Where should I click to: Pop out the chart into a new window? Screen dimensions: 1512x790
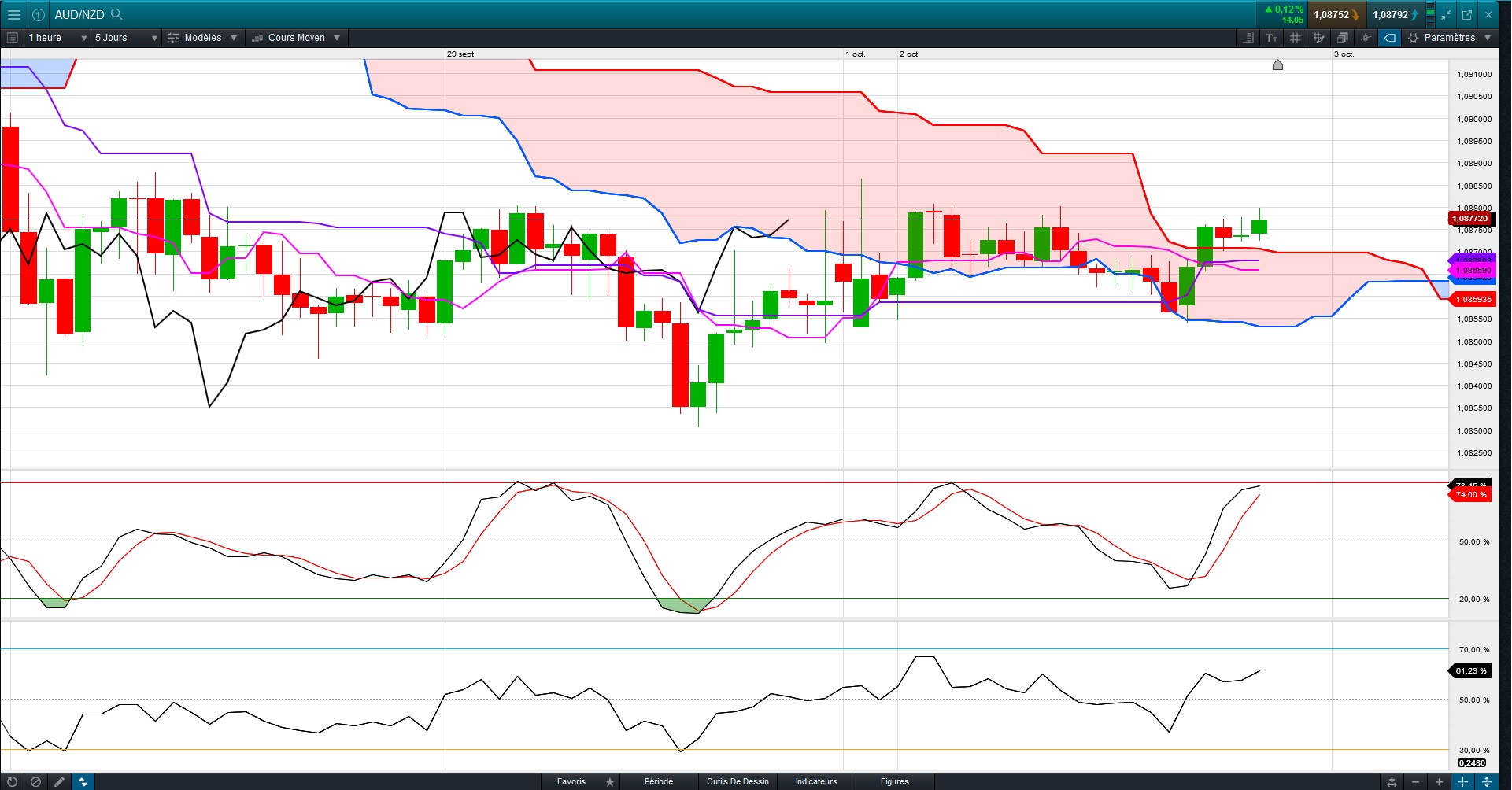pos(1467,14)
